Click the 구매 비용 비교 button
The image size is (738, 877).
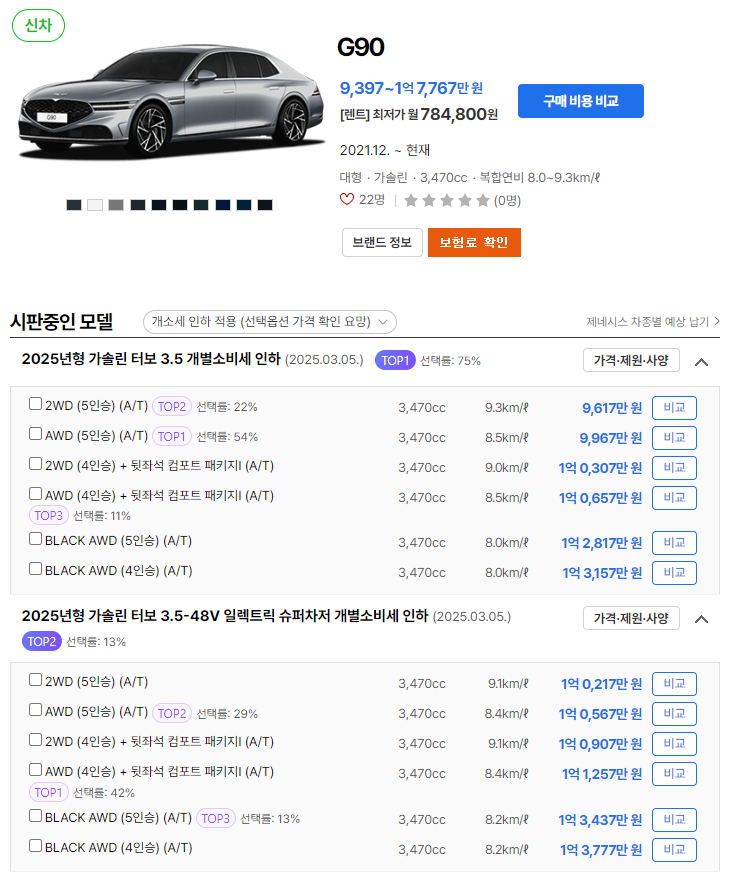(580, 101)
